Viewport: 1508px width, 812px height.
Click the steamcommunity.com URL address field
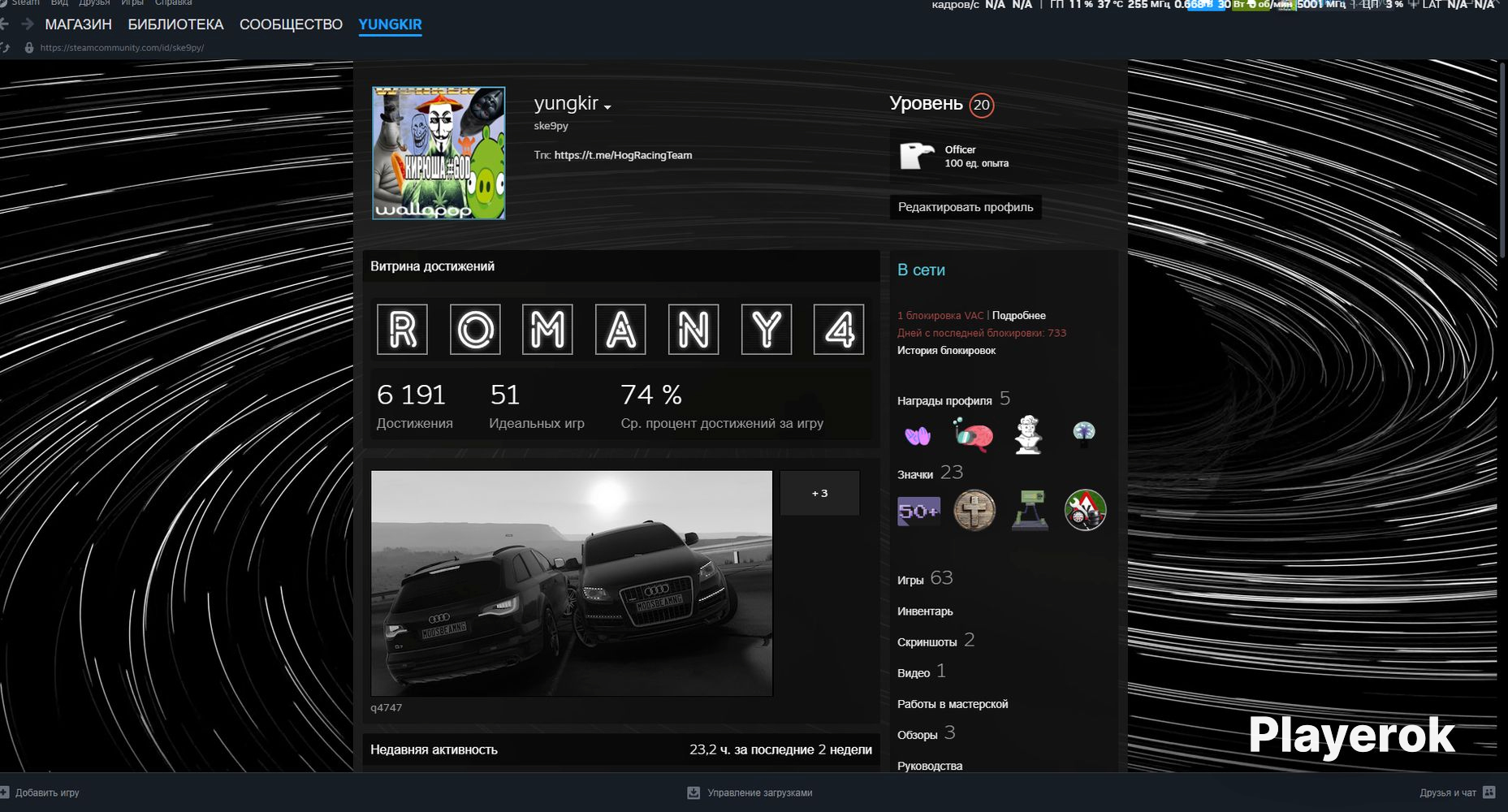[122, 48]
